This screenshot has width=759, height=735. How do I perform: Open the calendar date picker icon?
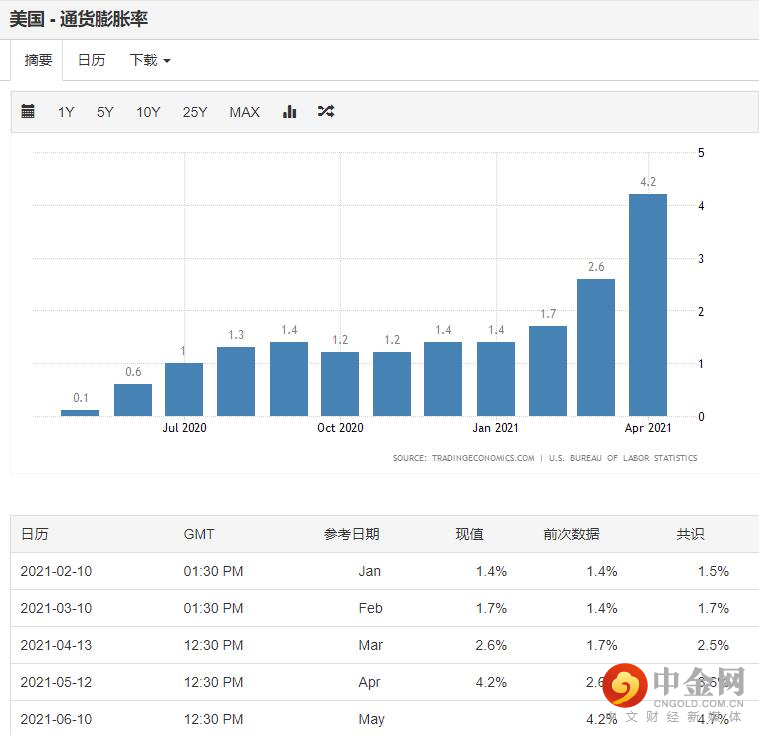(28, 112)
